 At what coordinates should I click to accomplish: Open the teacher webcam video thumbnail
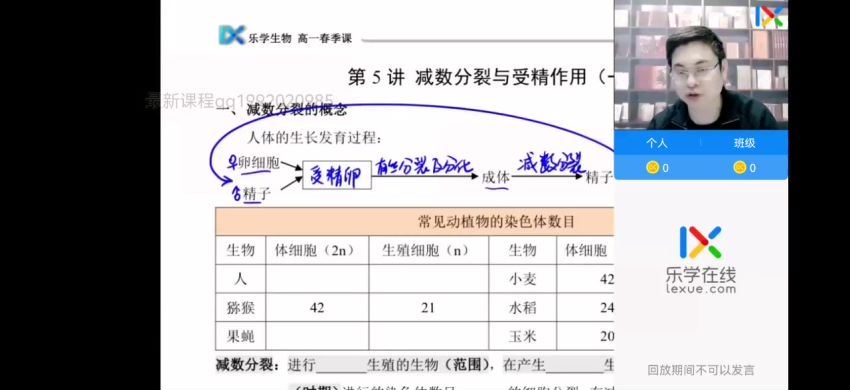coord(701,65)
